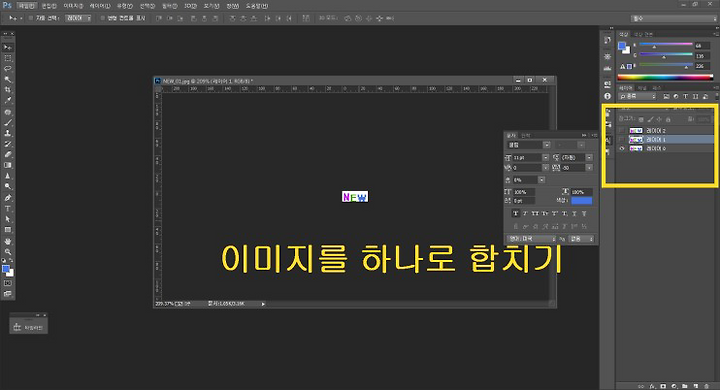Viewport: 720px width, 390px height.
Task: Show layer 레이어 1 via its visibility box
Action: (622, 139)
